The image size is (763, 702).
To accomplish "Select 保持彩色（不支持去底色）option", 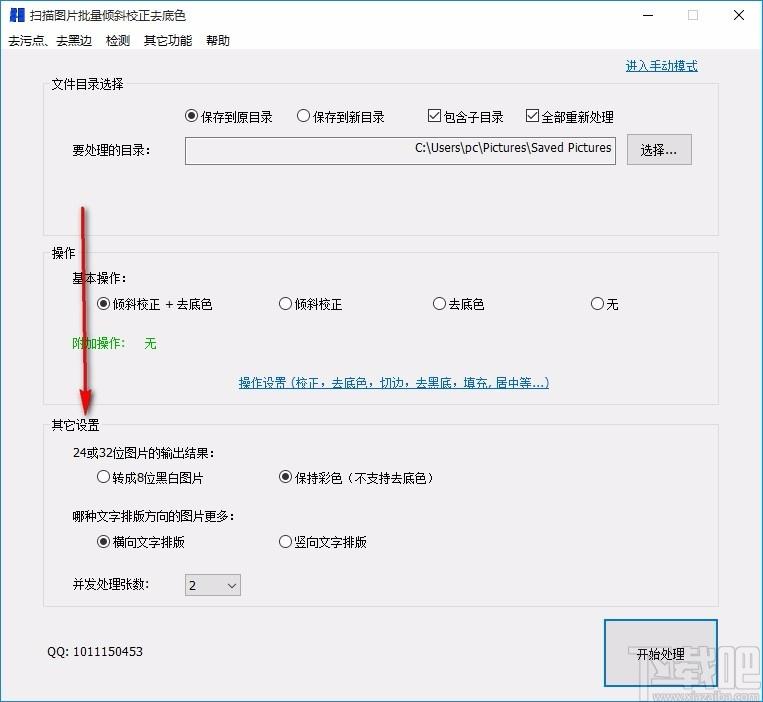I will (x=356, y=477).
